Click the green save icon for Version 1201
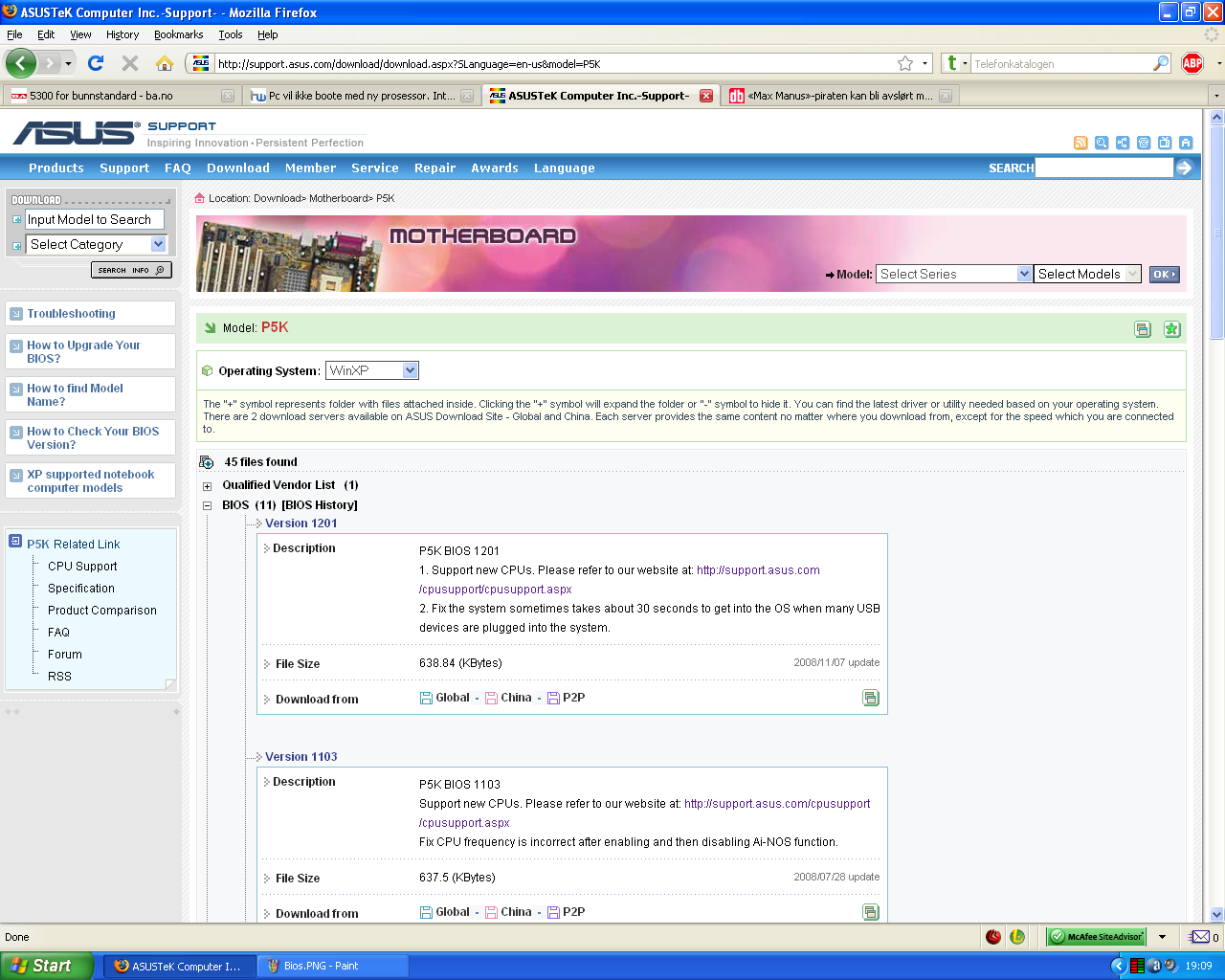Screen dimensions: 1225x980 871,698
